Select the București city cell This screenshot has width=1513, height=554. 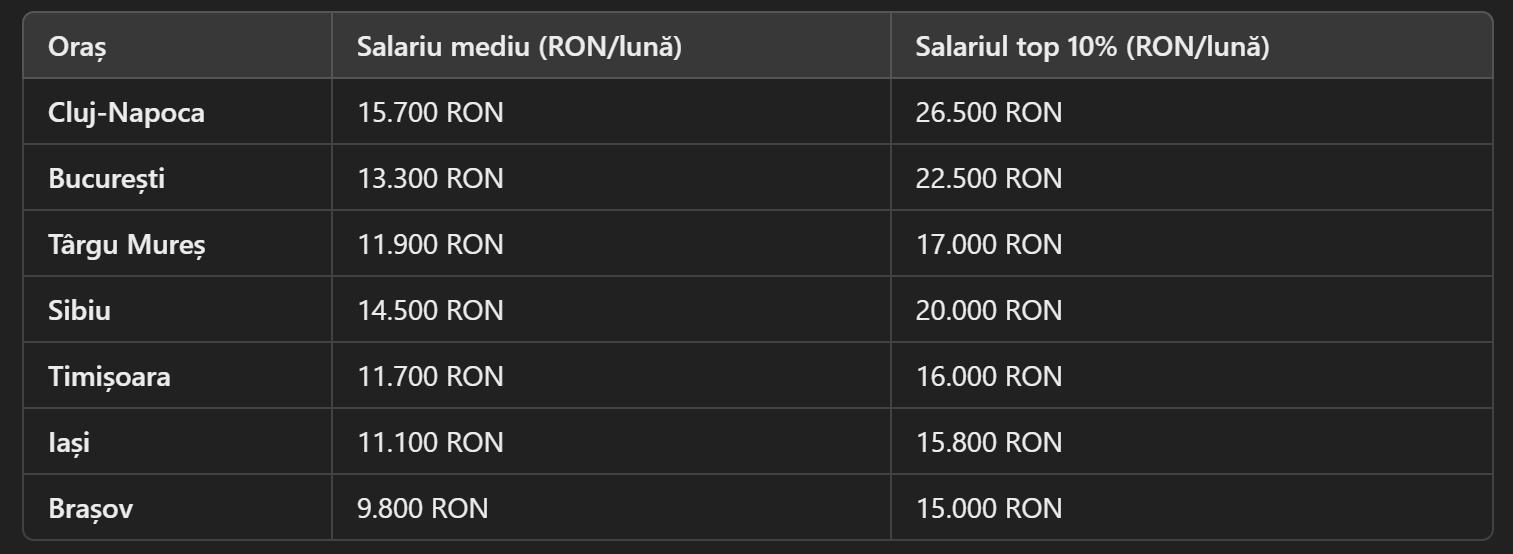(x=106, y=179)
